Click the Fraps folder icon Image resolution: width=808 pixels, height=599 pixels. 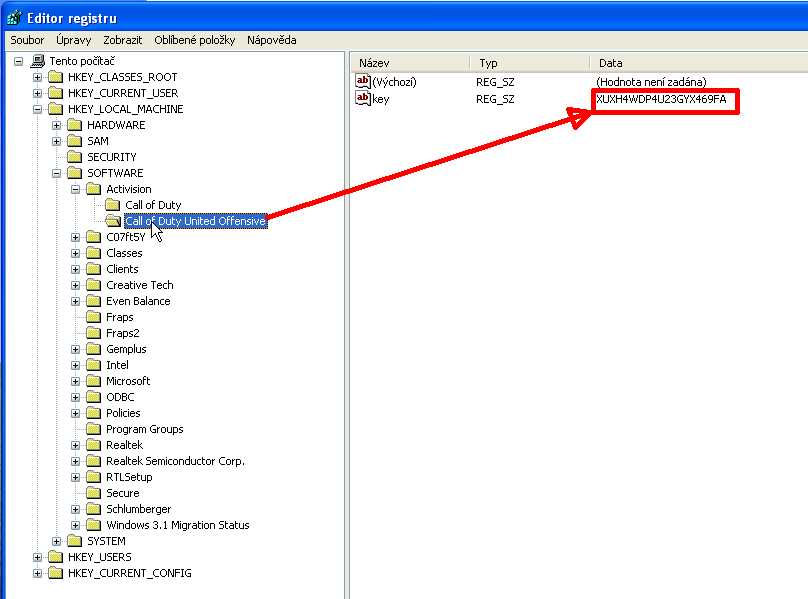point(94,317)
